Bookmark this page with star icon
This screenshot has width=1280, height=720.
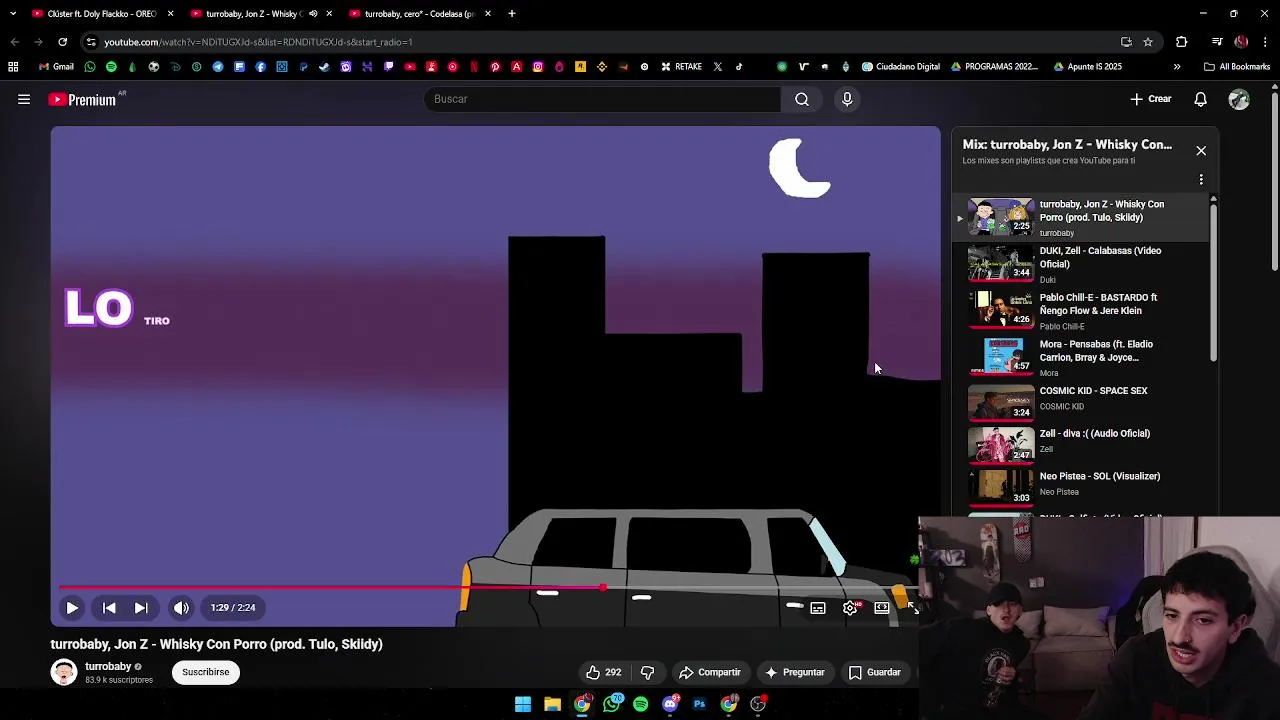click(x=1148, y=42)
